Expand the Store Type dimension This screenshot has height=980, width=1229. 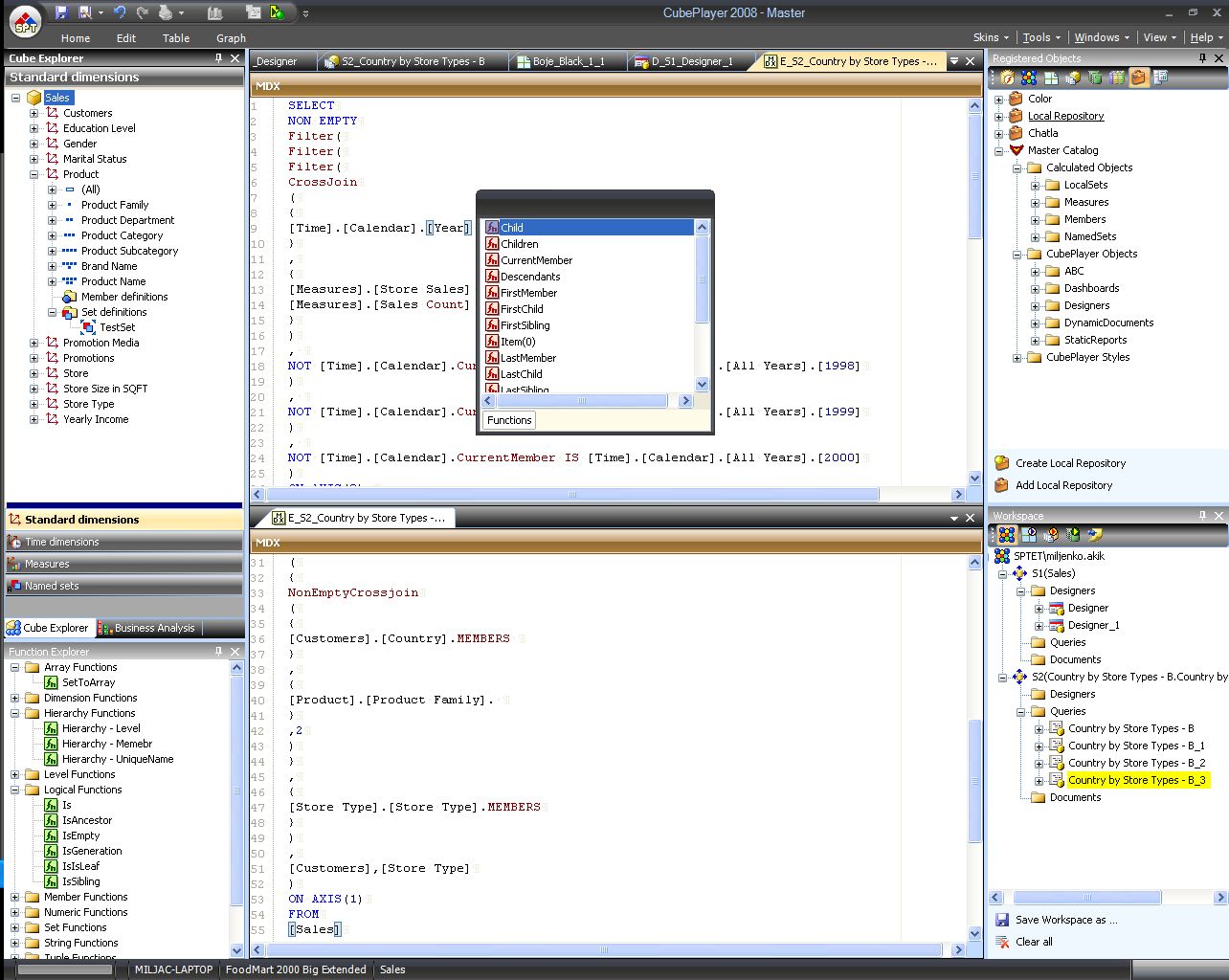34,404
